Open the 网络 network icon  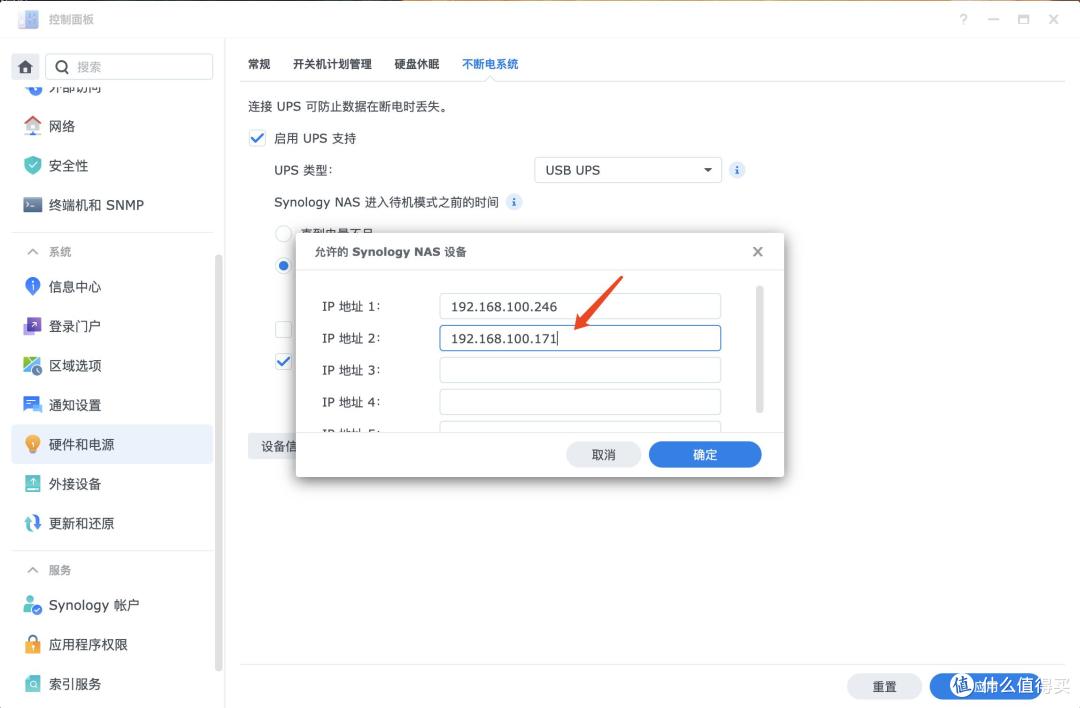click(32, 126)
